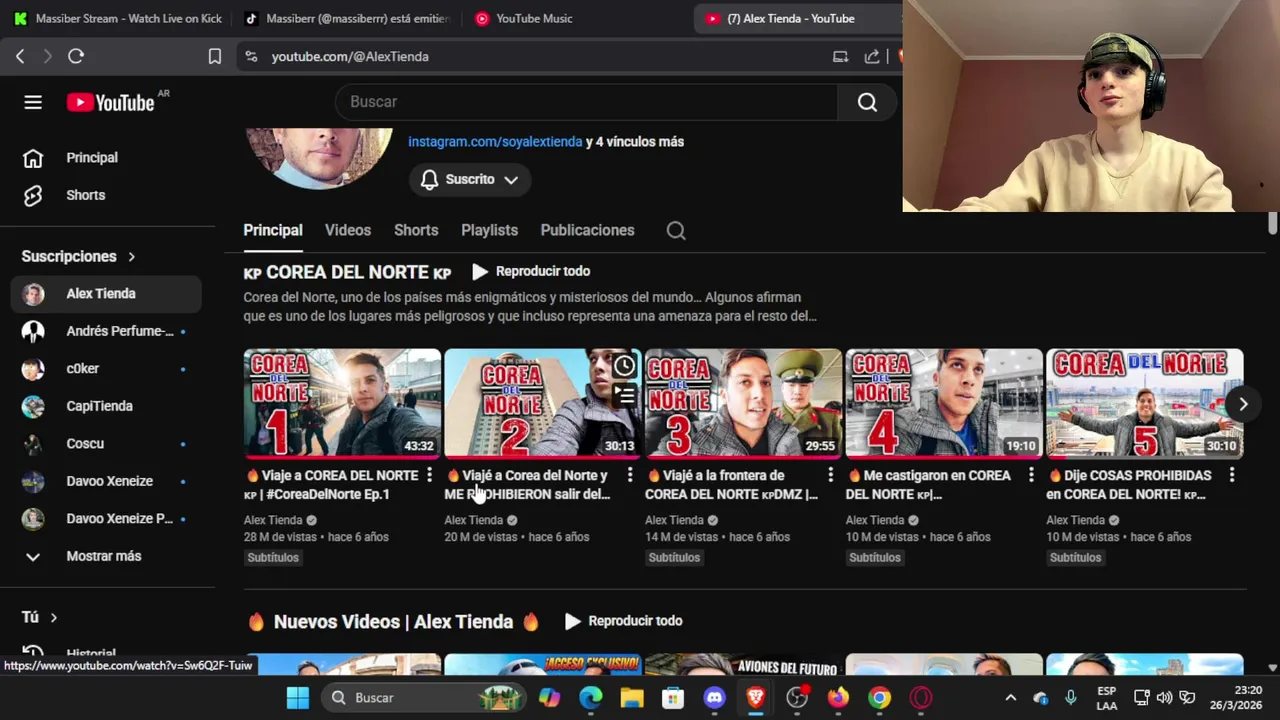Expand the Suscripciones section chevron
This screenshot has height=720, width=1280.
[x=131, y=257]
